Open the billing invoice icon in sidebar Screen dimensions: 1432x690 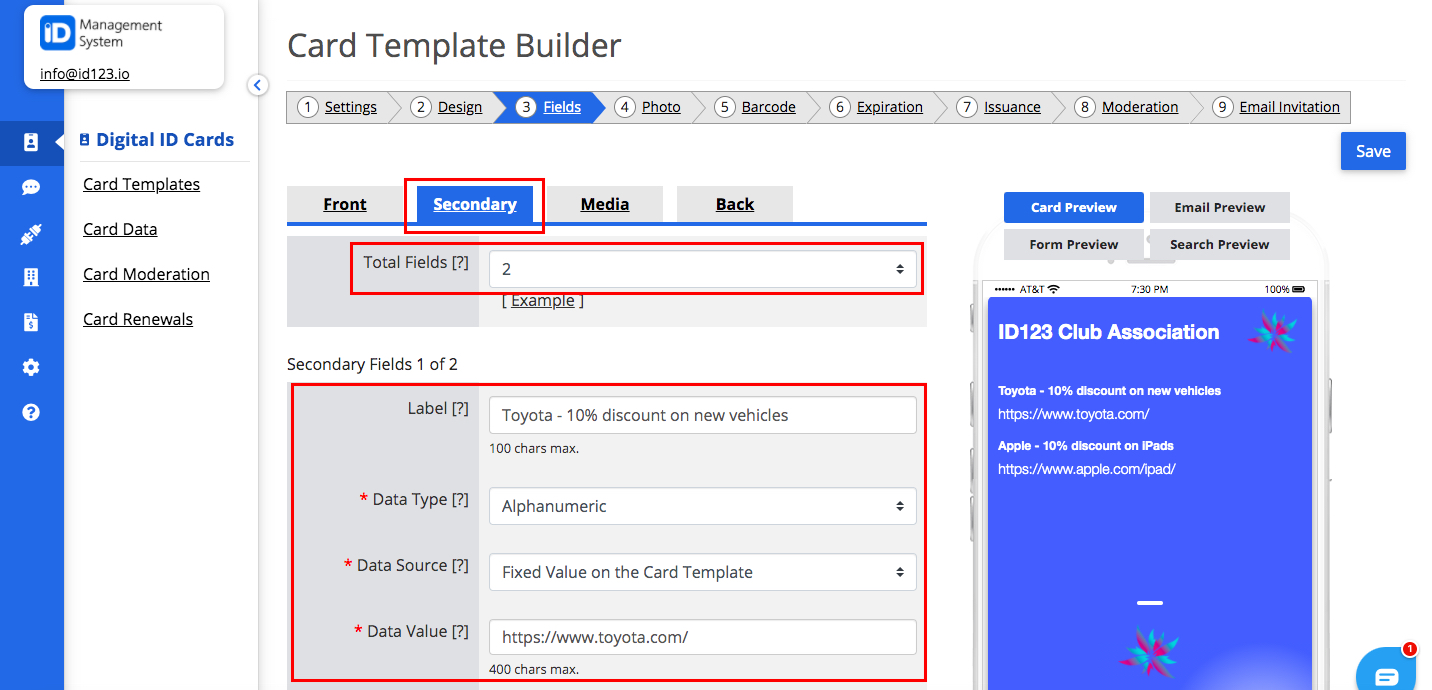click(31, 322)
